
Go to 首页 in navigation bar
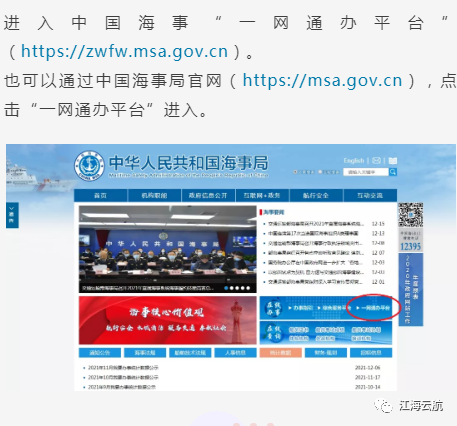click(100, 196)
